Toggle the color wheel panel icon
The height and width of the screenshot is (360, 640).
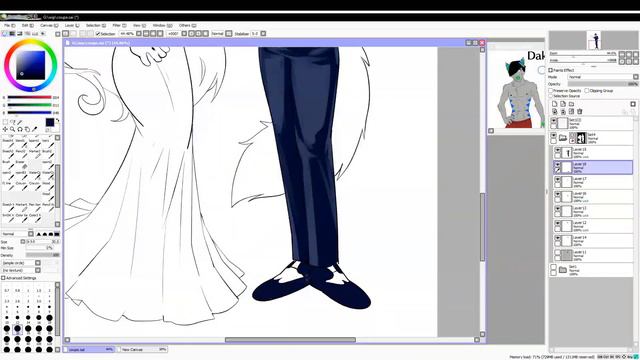coord(5,33)
